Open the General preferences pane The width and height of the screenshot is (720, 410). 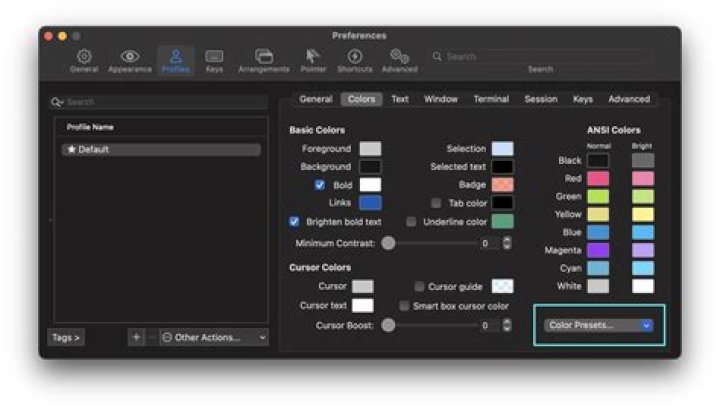click(84, 61)
